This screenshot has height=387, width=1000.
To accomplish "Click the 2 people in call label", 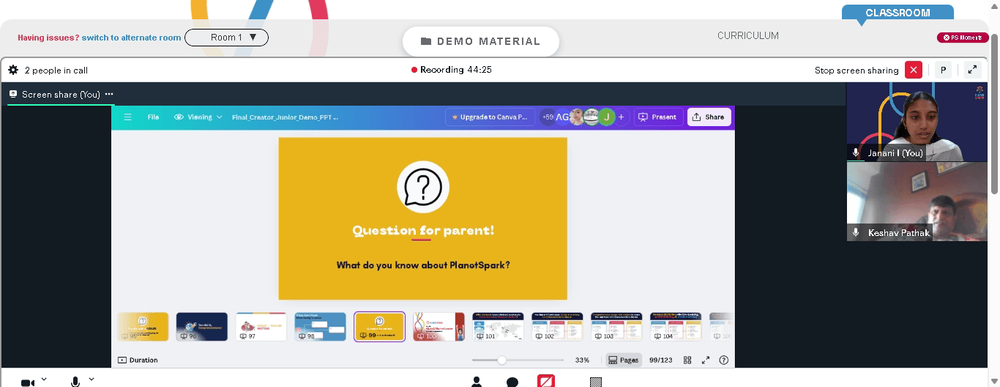I will [56, 71].
